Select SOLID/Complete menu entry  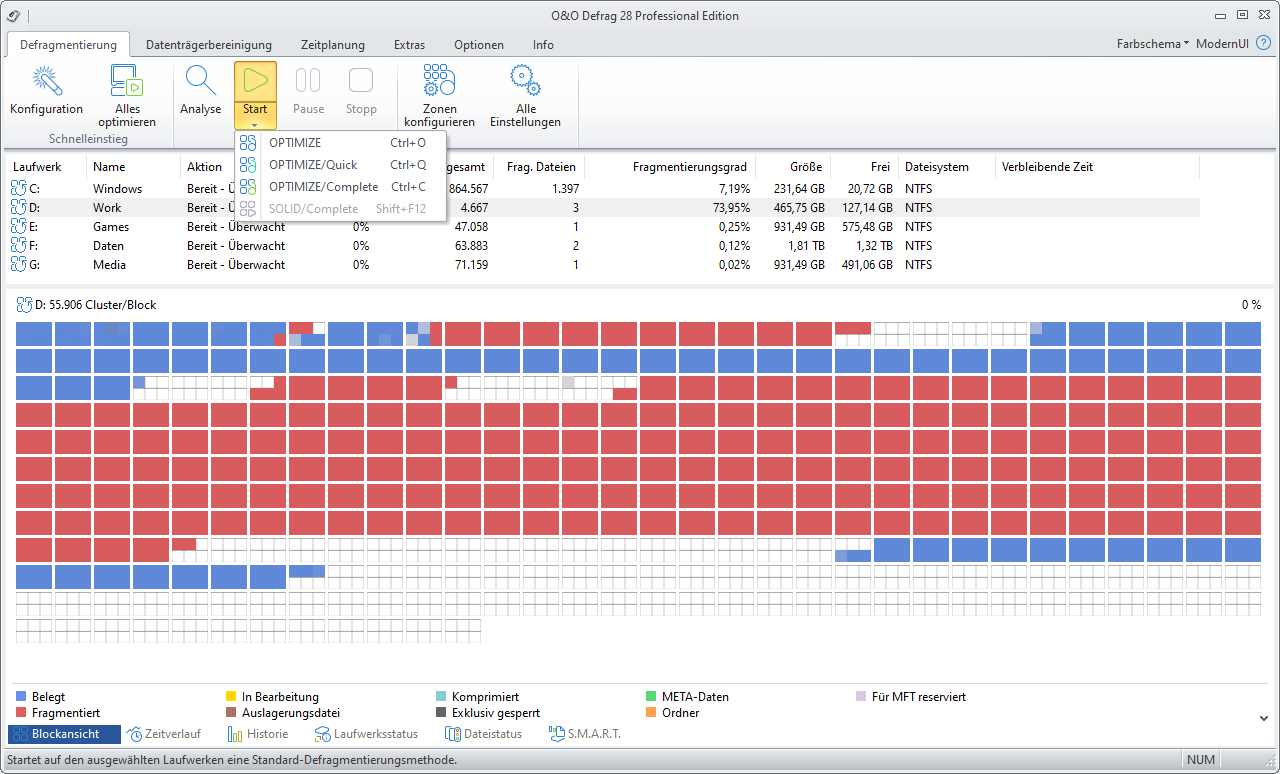click(340, 209)
